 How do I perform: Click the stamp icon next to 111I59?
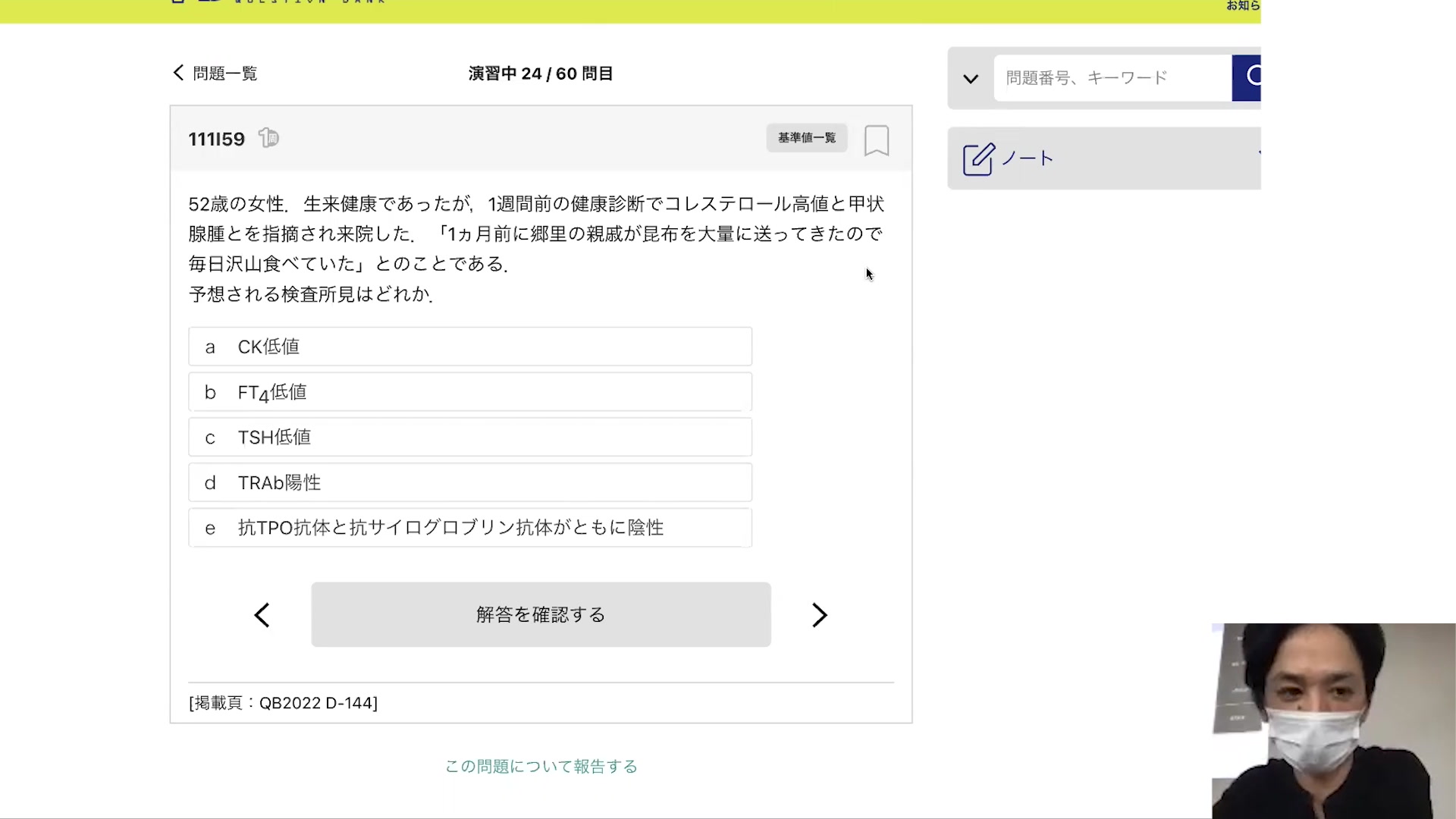point(268,138)
